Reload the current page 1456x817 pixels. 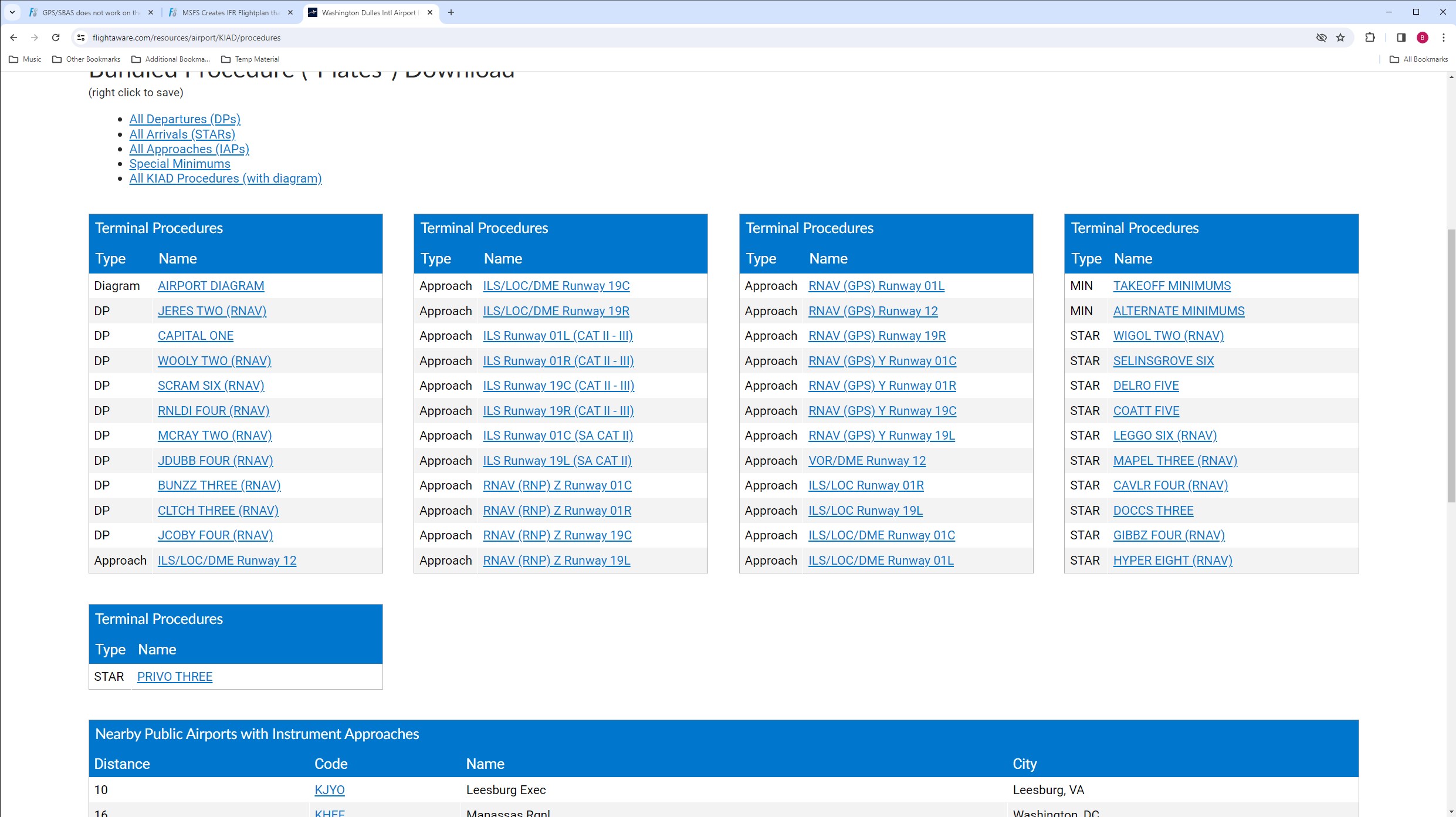(56, 38)
